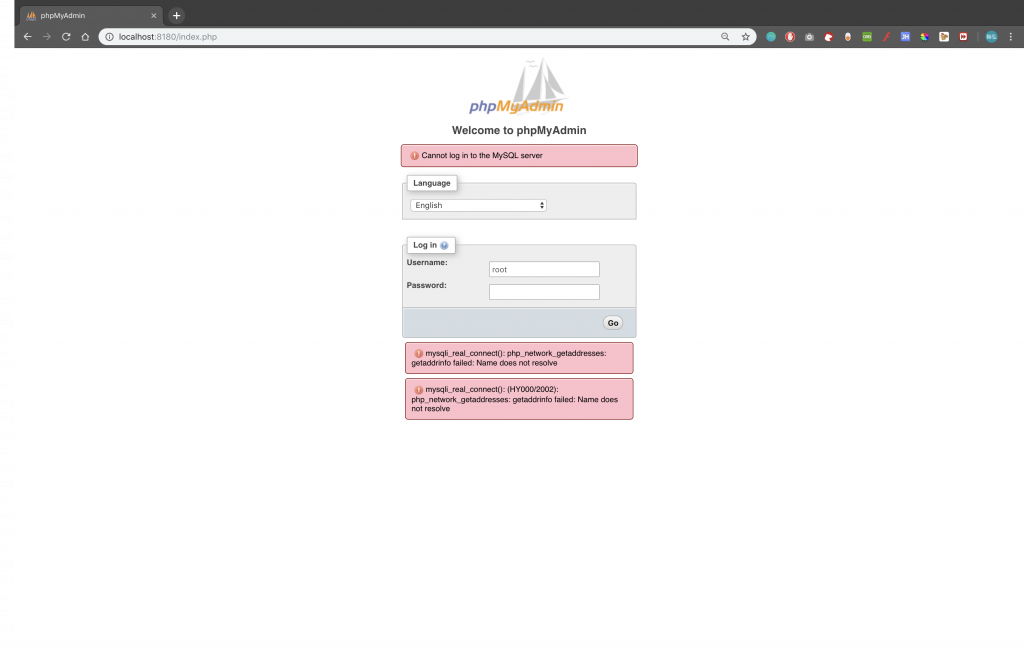This screenshot has width=1024, height=648.
Task: Click the HY000/2002 error message
Action: [519, 399]
